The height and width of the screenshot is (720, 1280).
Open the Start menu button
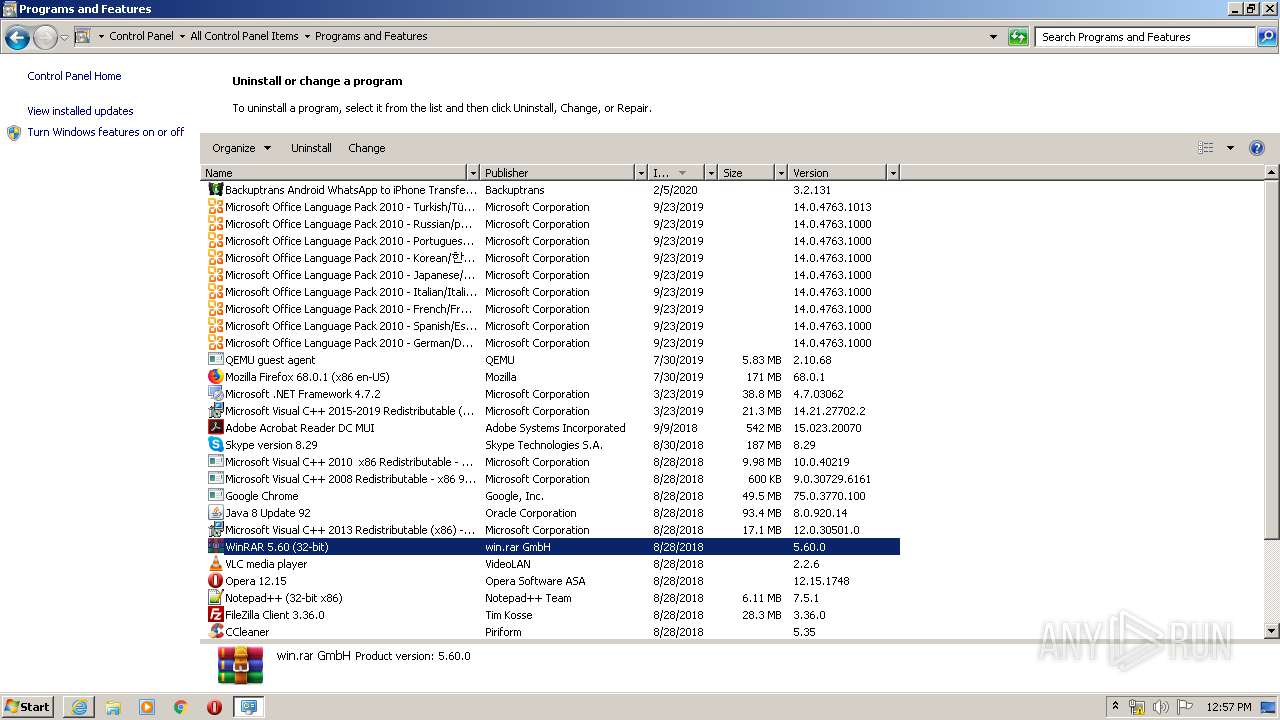pos(28,707)
